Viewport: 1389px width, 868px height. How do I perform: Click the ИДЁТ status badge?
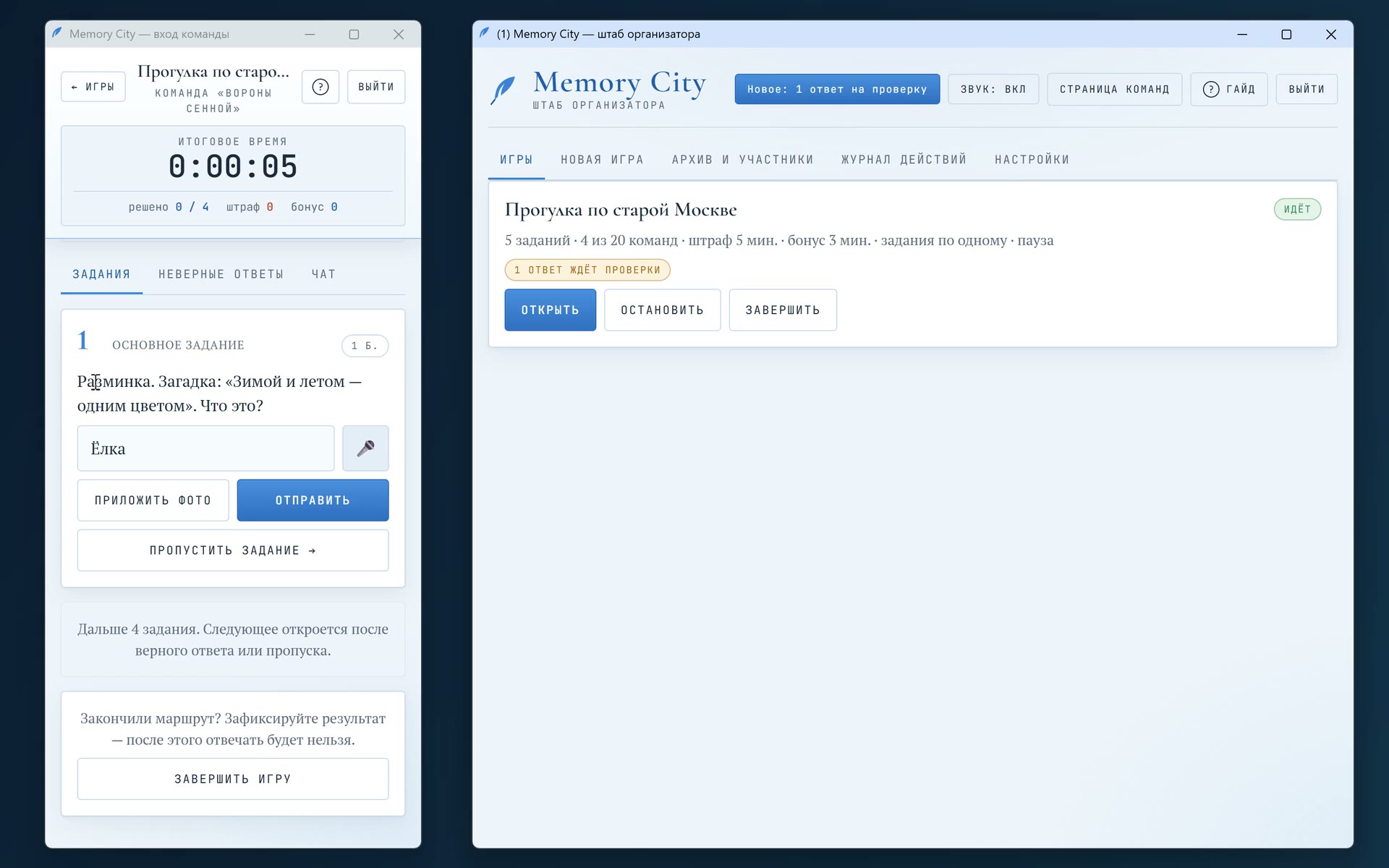pos(1297,210)
